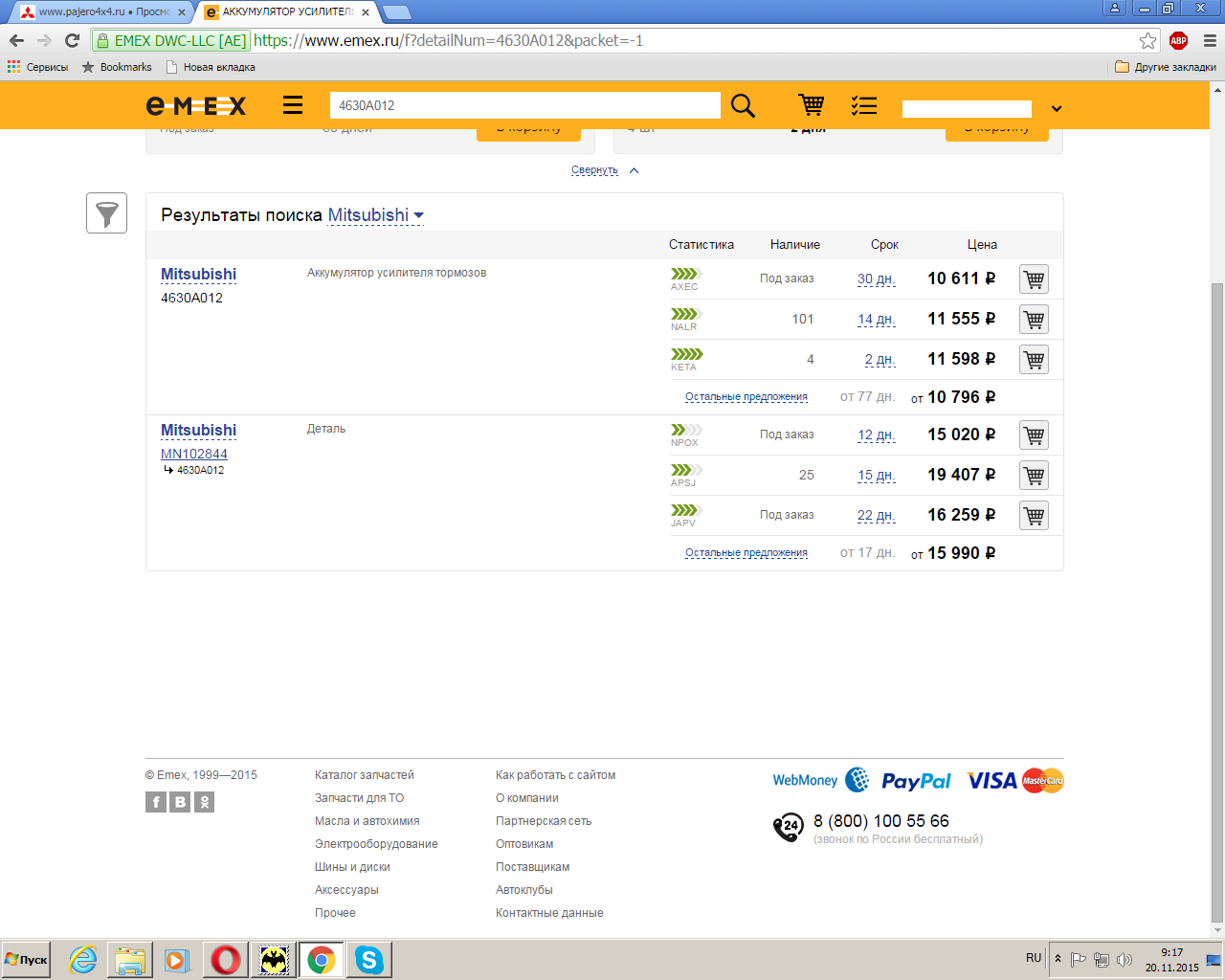
Task: Add the 10 611 ₽ offer to cart
Action: pos(1034,279)
